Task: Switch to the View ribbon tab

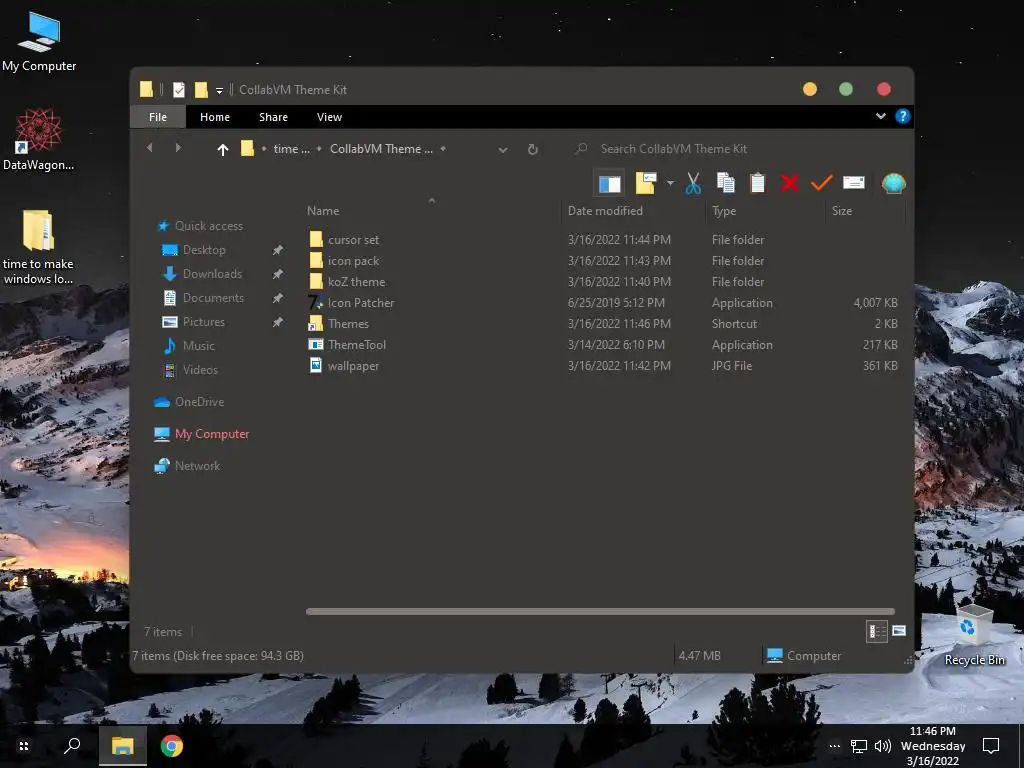Action: pos(329,117)
